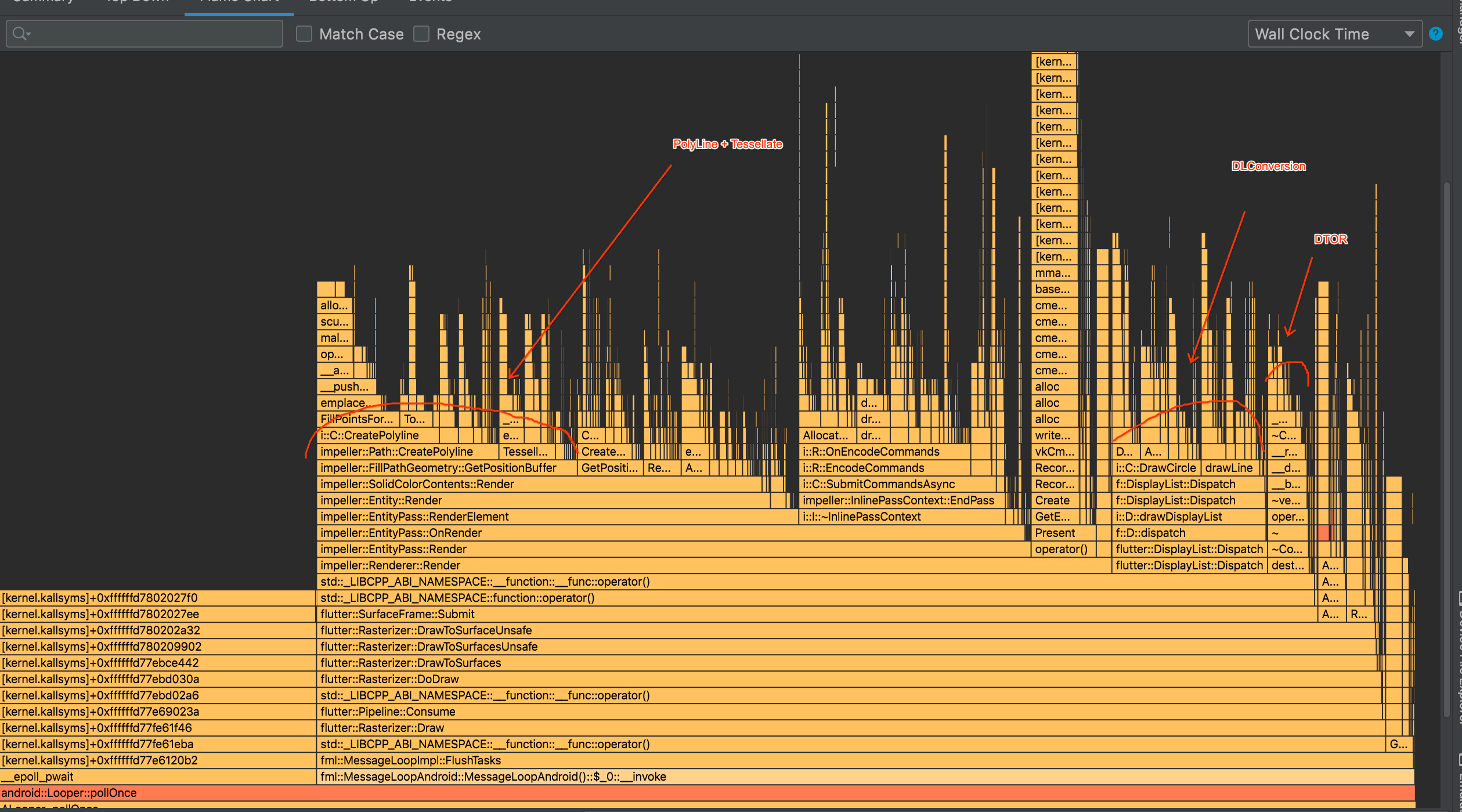
Task: Switch to the Events tab
Action: [x=430, y=2]
